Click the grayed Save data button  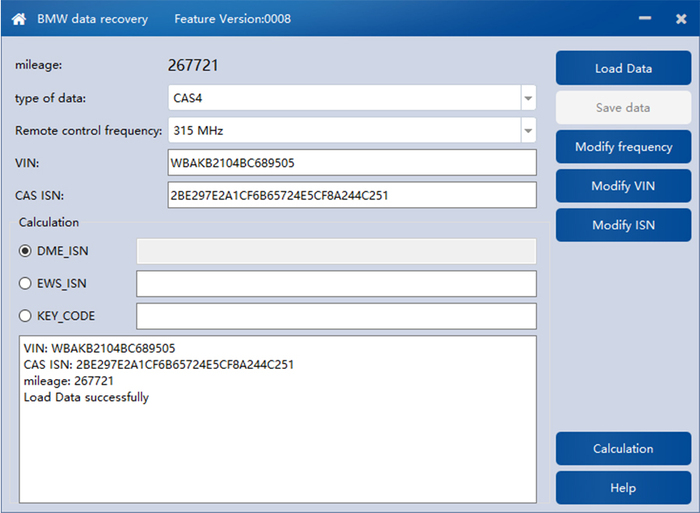coord(623,108)
